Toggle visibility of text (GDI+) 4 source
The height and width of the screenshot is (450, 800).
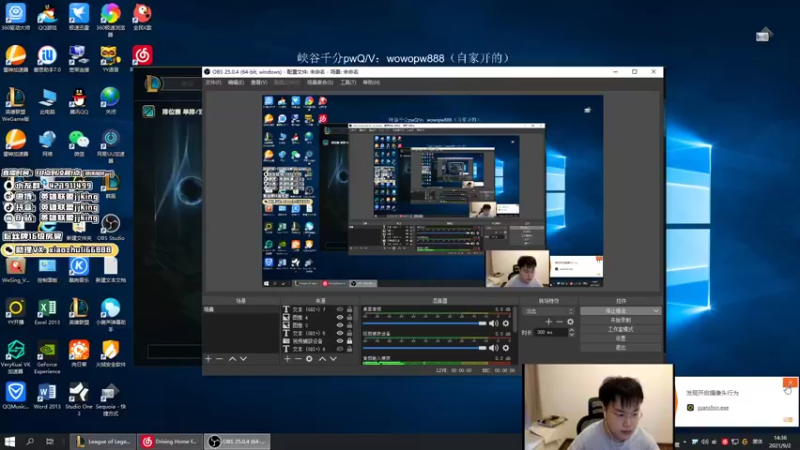click(x=340, y=349)
